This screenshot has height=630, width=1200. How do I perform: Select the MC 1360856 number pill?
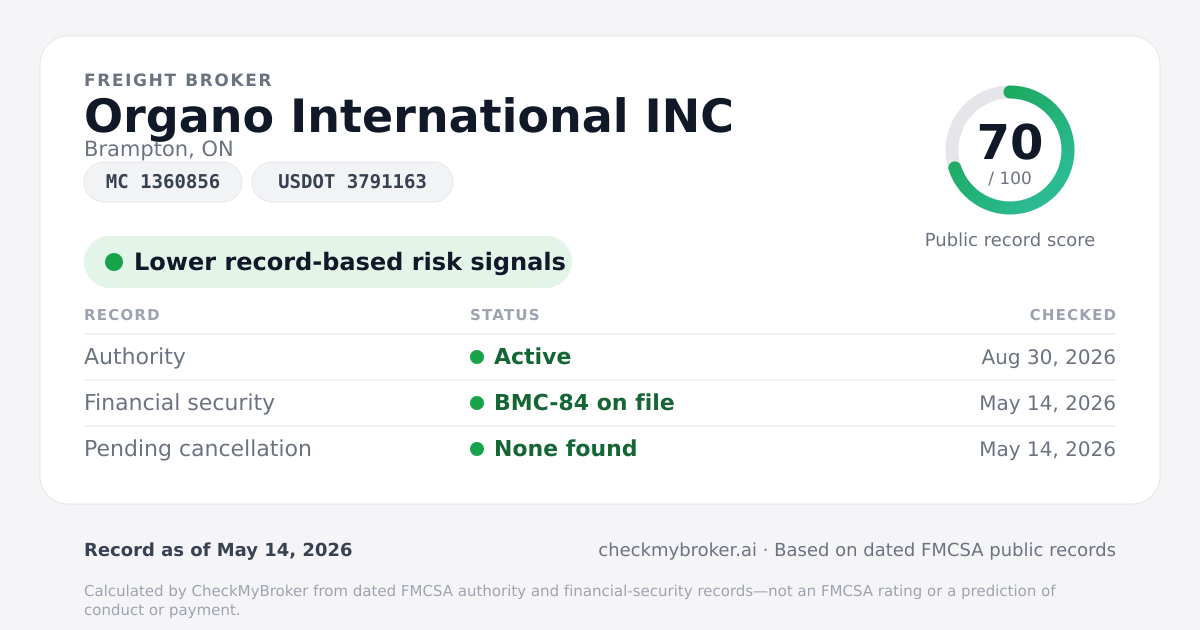tap(163, 182)
